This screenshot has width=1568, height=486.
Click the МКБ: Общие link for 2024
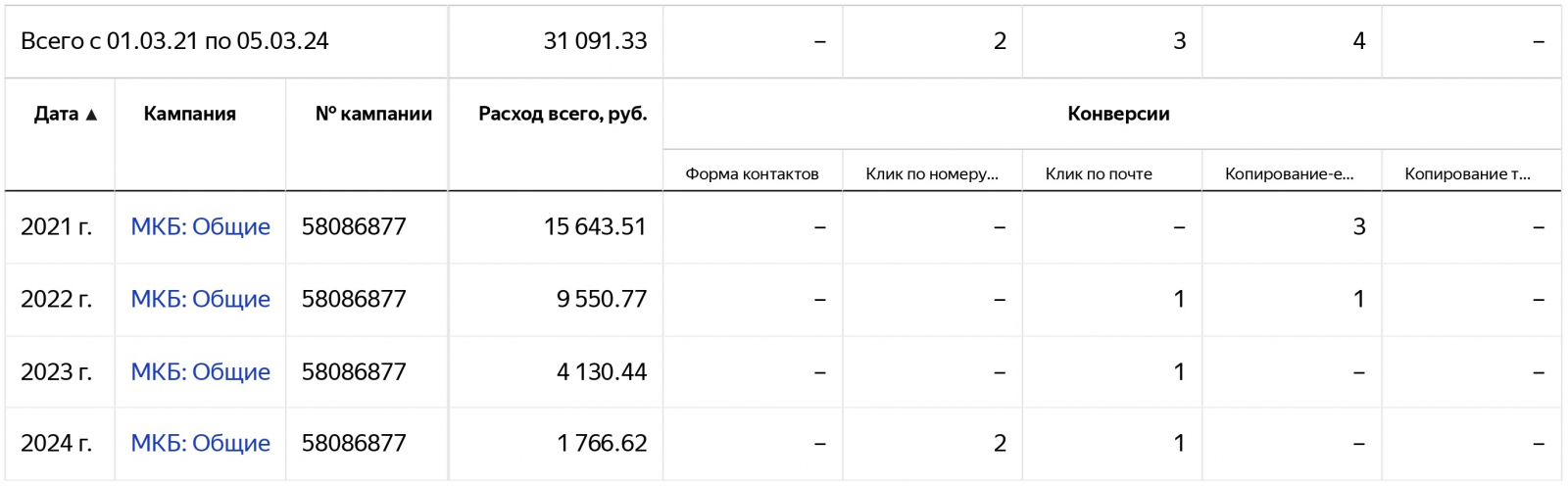coord(200,443)
